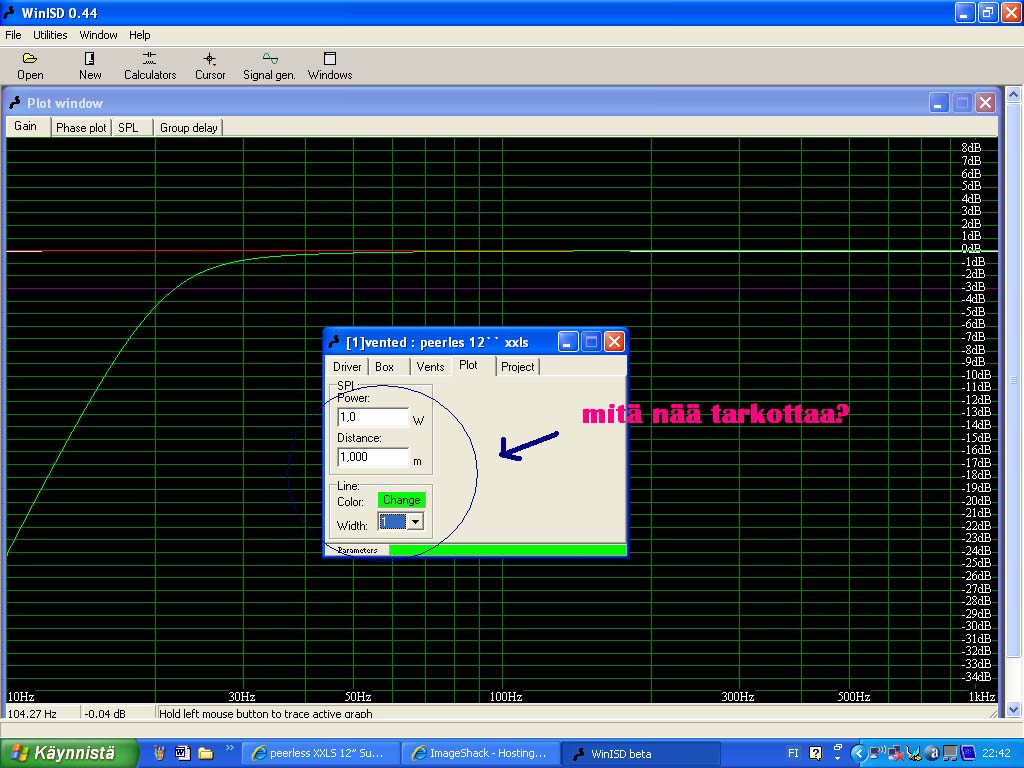The image size is (1024, 768).
Task: Launch the Signal gen. tool
Action: (x=269, y=66)
